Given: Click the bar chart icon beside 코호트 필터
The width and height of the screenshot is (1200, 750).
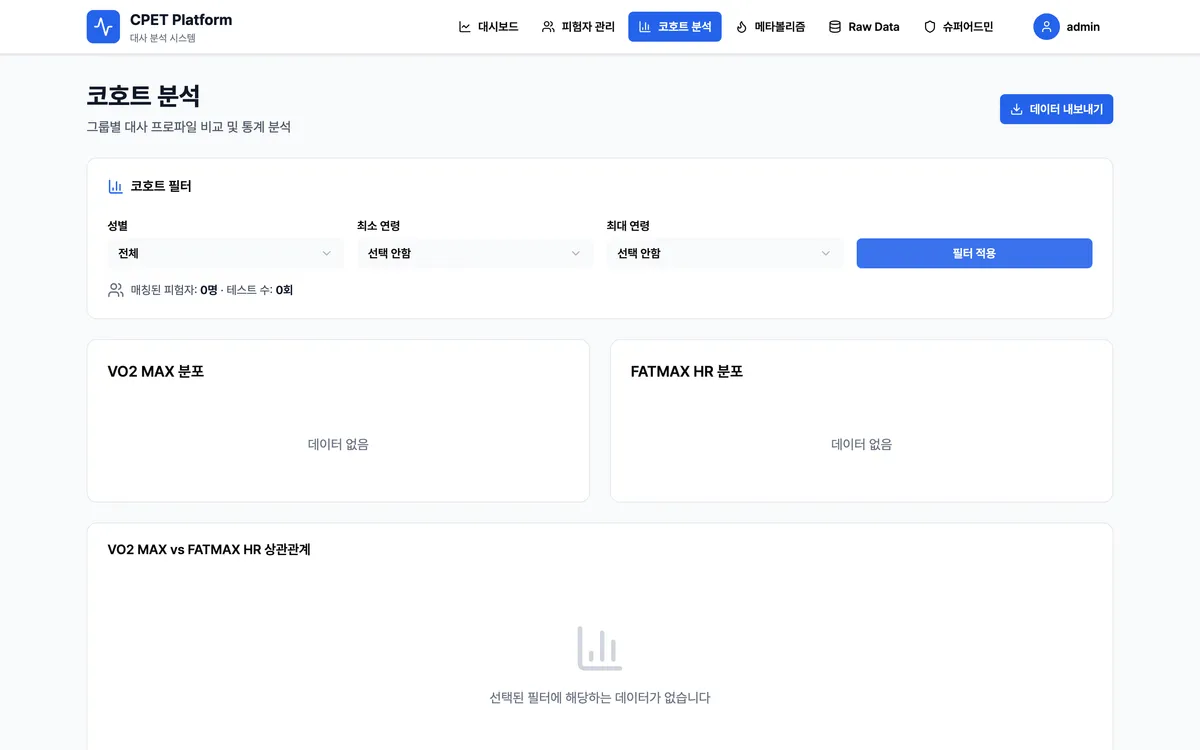Looking at the screenshot, I should pos(115,186).
